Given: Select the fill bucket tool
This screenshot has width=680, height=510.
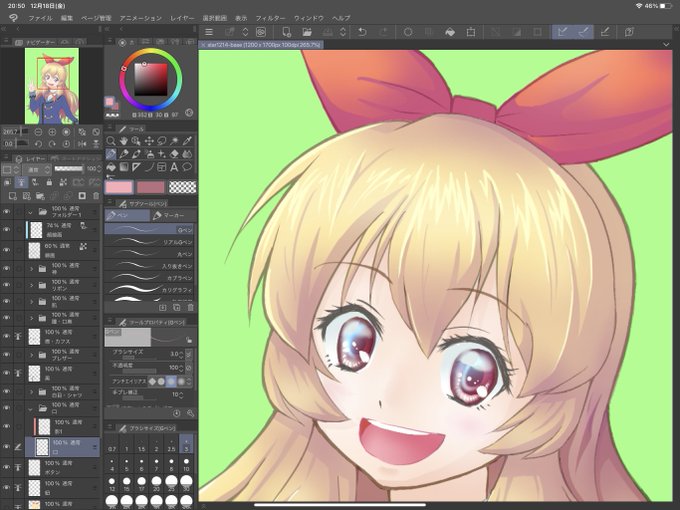Looking at the screenshot, I should 111,167.
